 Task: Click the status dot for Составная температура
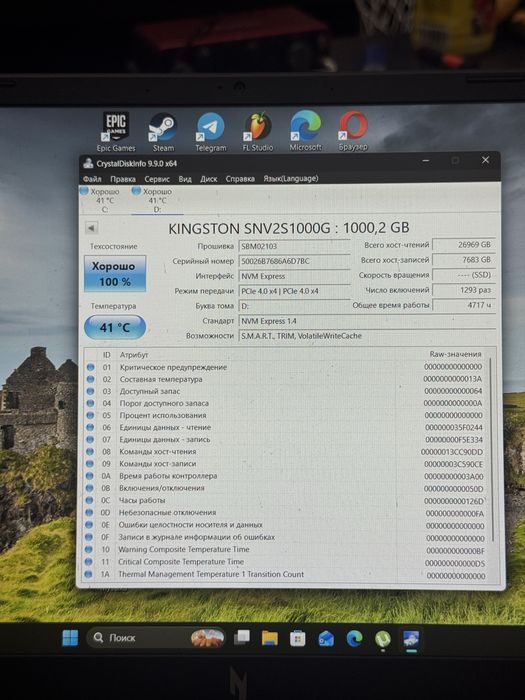click(91, 379)
